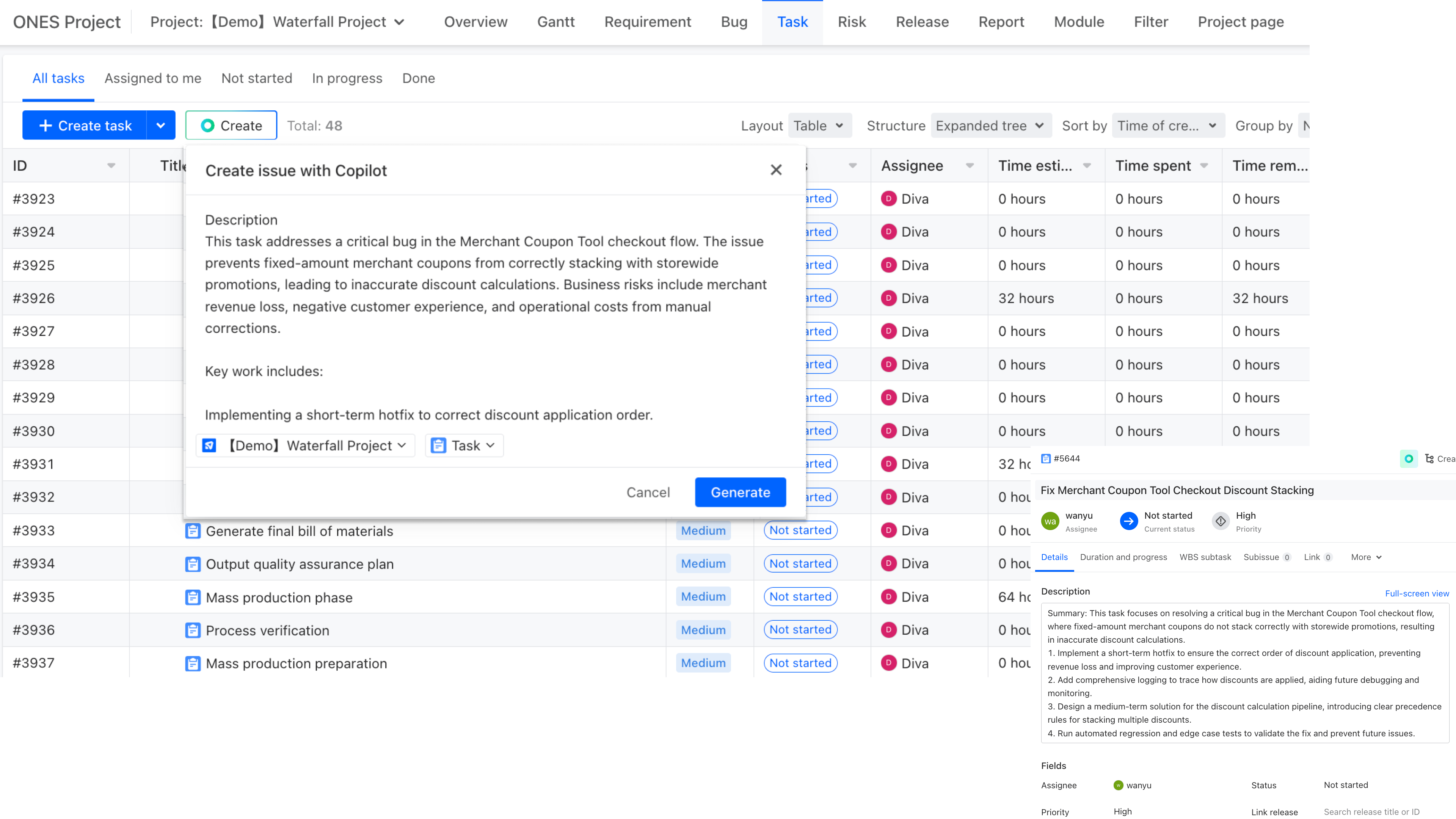The width and height of the screenshot is (1456, 819).
Task: Open the Layout Table dropdown
Action: coord(819,126)
